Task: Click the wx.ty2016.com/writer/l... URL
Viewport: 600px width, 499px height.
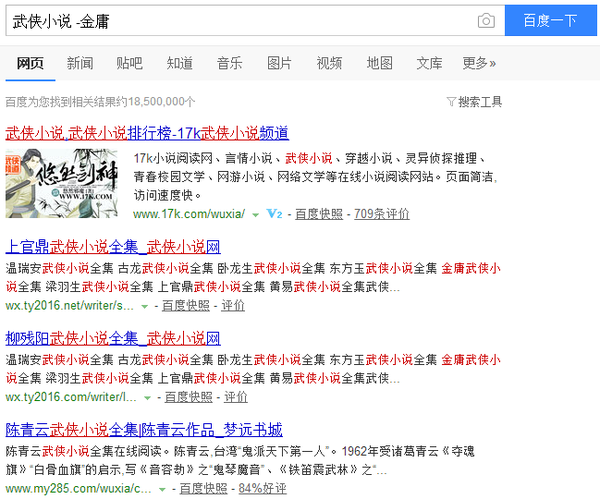Action: pos(71,397)
